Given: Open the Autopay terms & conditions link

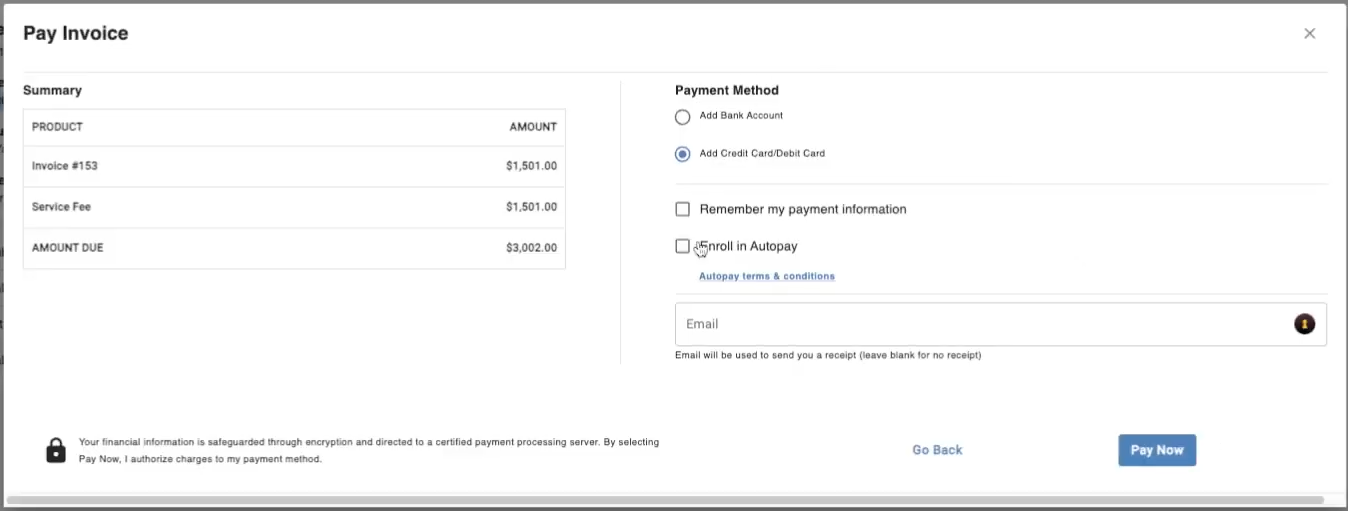Looking at the screenshot, I should pos(766,276).
